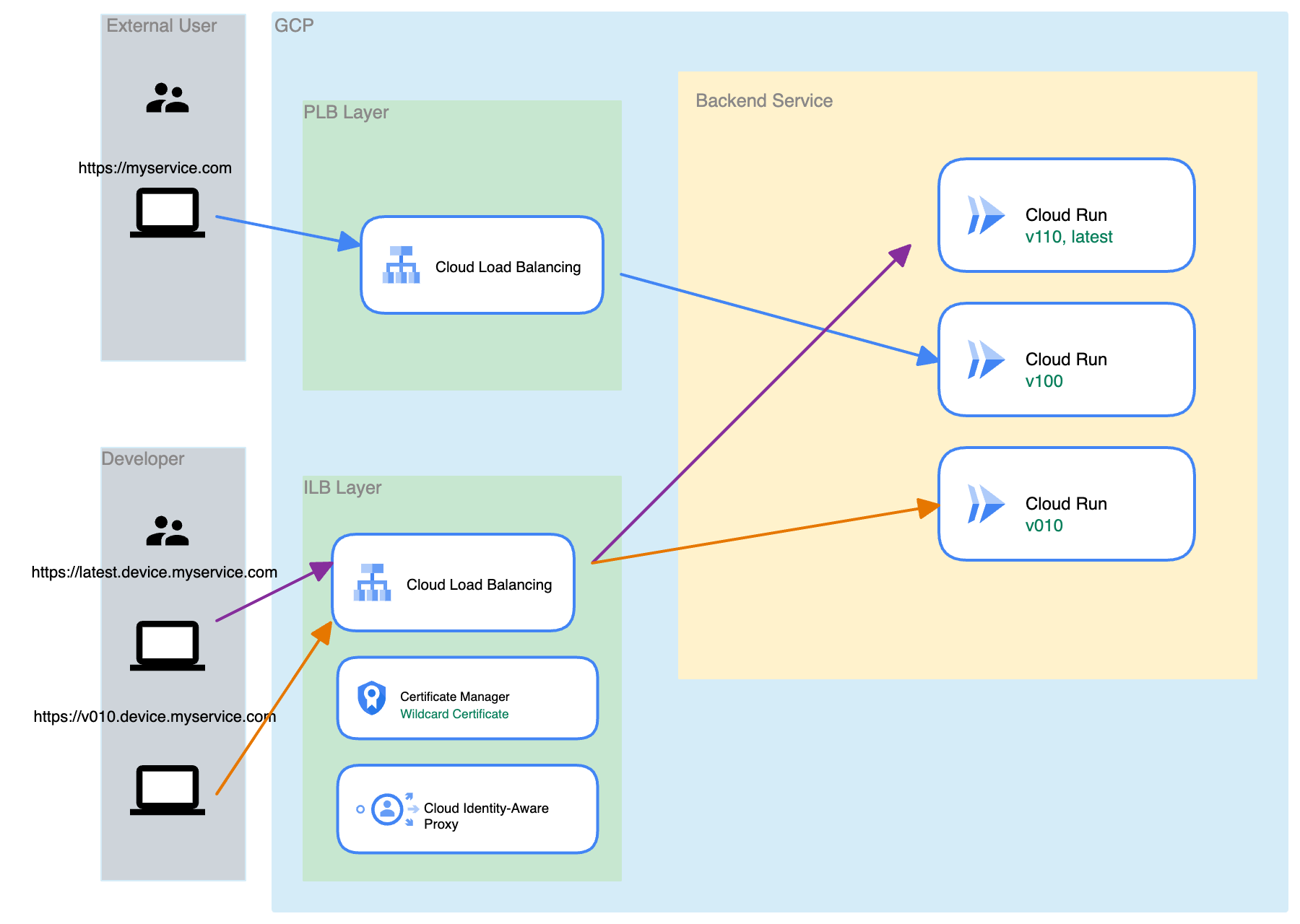The image size is (1300, 924).
Task: Select https://v010.device.myservice.com text
Action: (155, 717)
